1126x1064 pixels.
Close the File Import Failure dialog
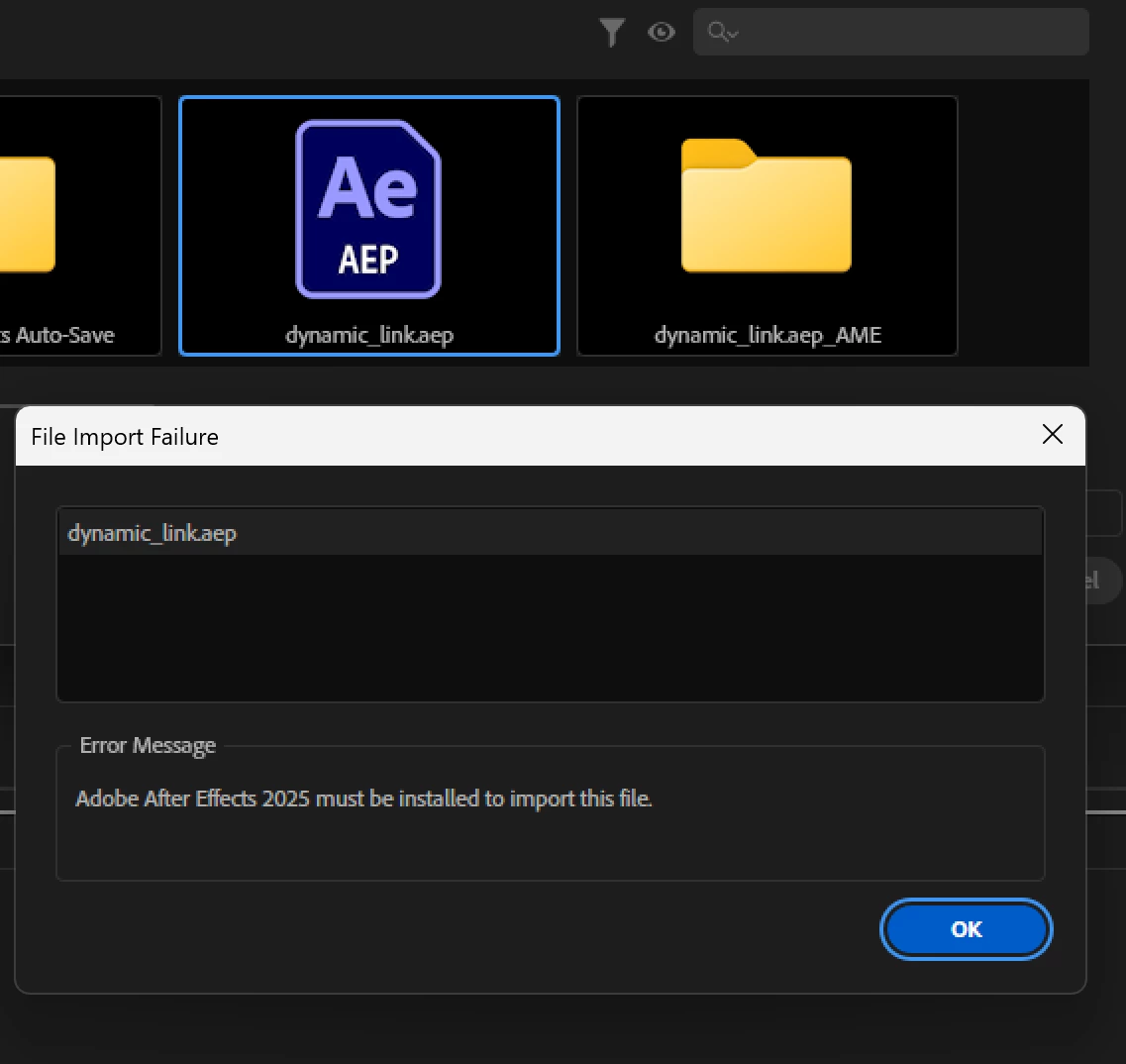coord(1052,434)
